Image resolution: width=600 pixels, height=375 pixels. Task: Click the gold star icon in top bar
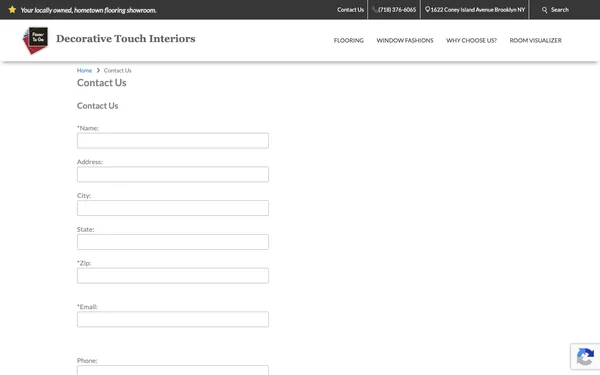click(12, 10)
